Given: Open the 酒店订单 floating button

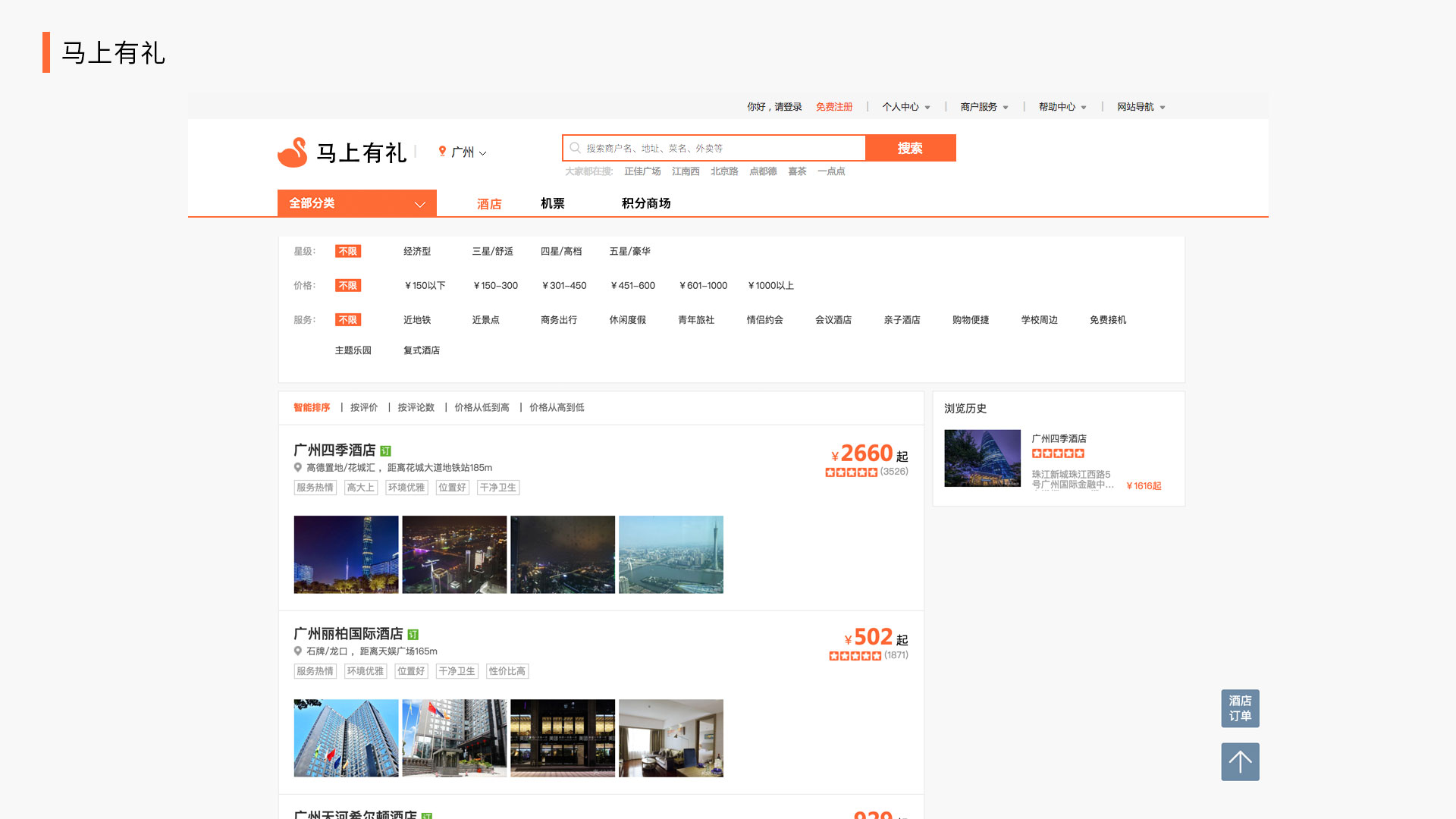Looking at the screenshot, I should point(1240,708).
